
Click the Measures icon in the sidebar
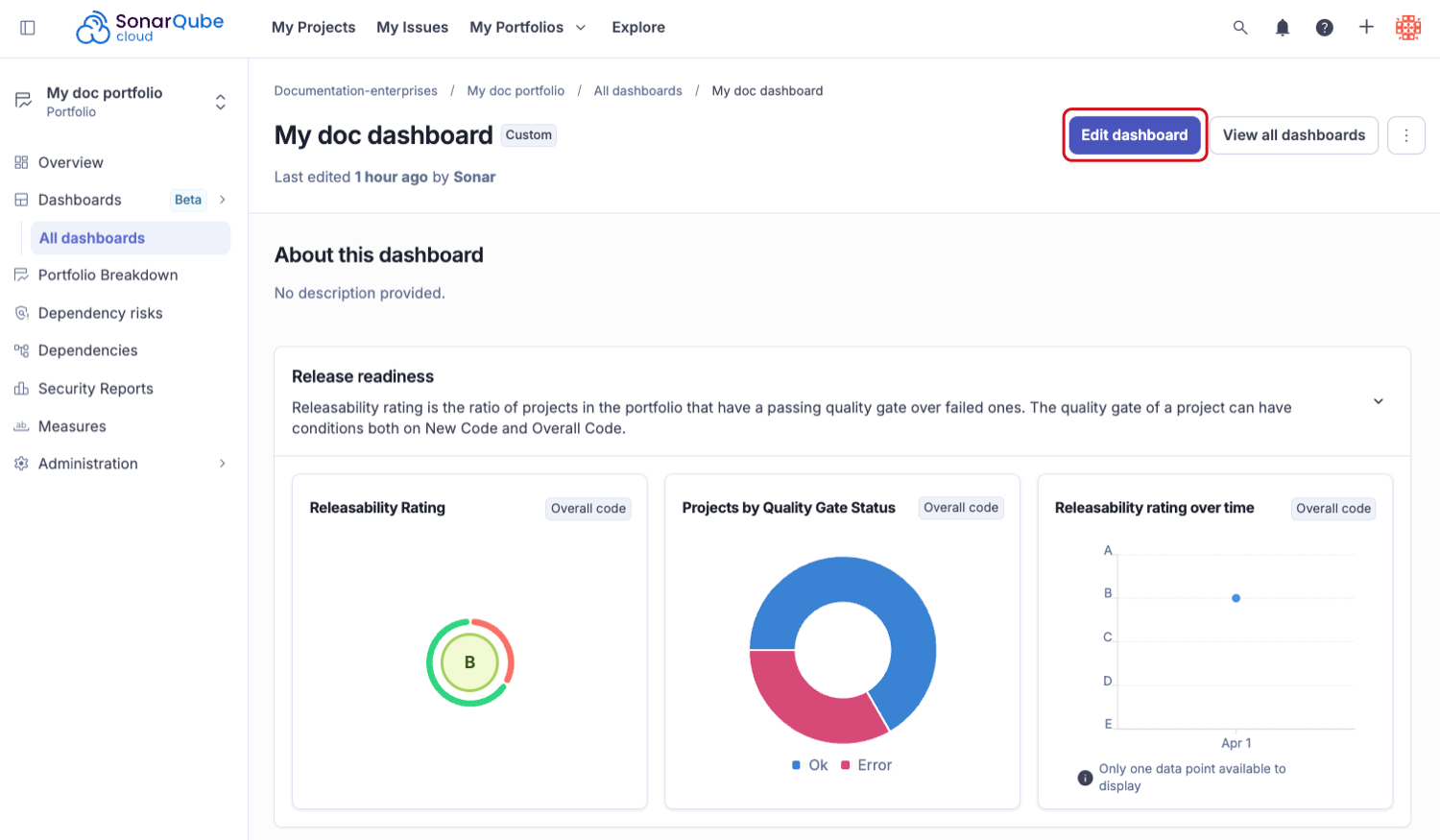21,425
